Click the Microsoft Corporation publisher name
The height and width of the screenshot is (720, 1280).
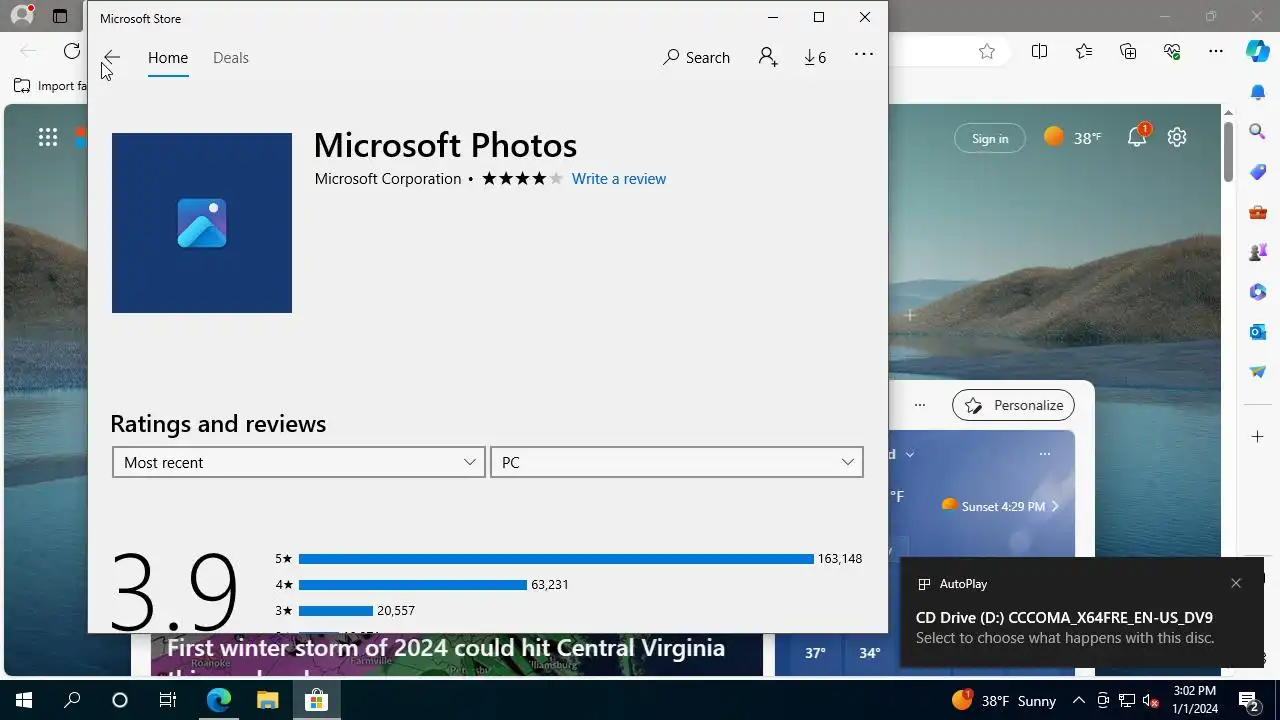pos(388,179)
